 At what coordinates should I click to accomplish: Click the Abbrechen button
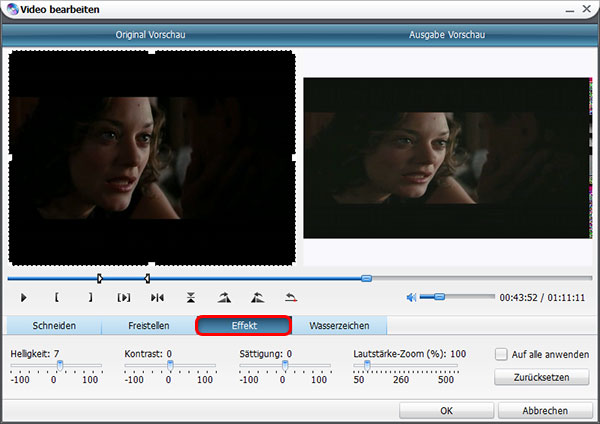click(x=545, y=411)
